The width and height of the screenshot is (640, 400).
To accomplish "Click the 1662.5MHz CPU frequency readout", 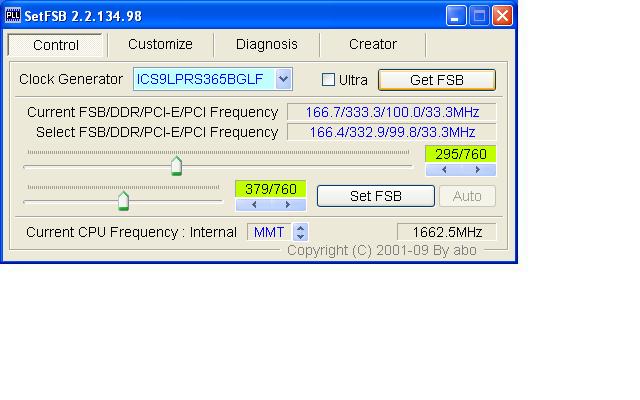I will coord(447,232).
